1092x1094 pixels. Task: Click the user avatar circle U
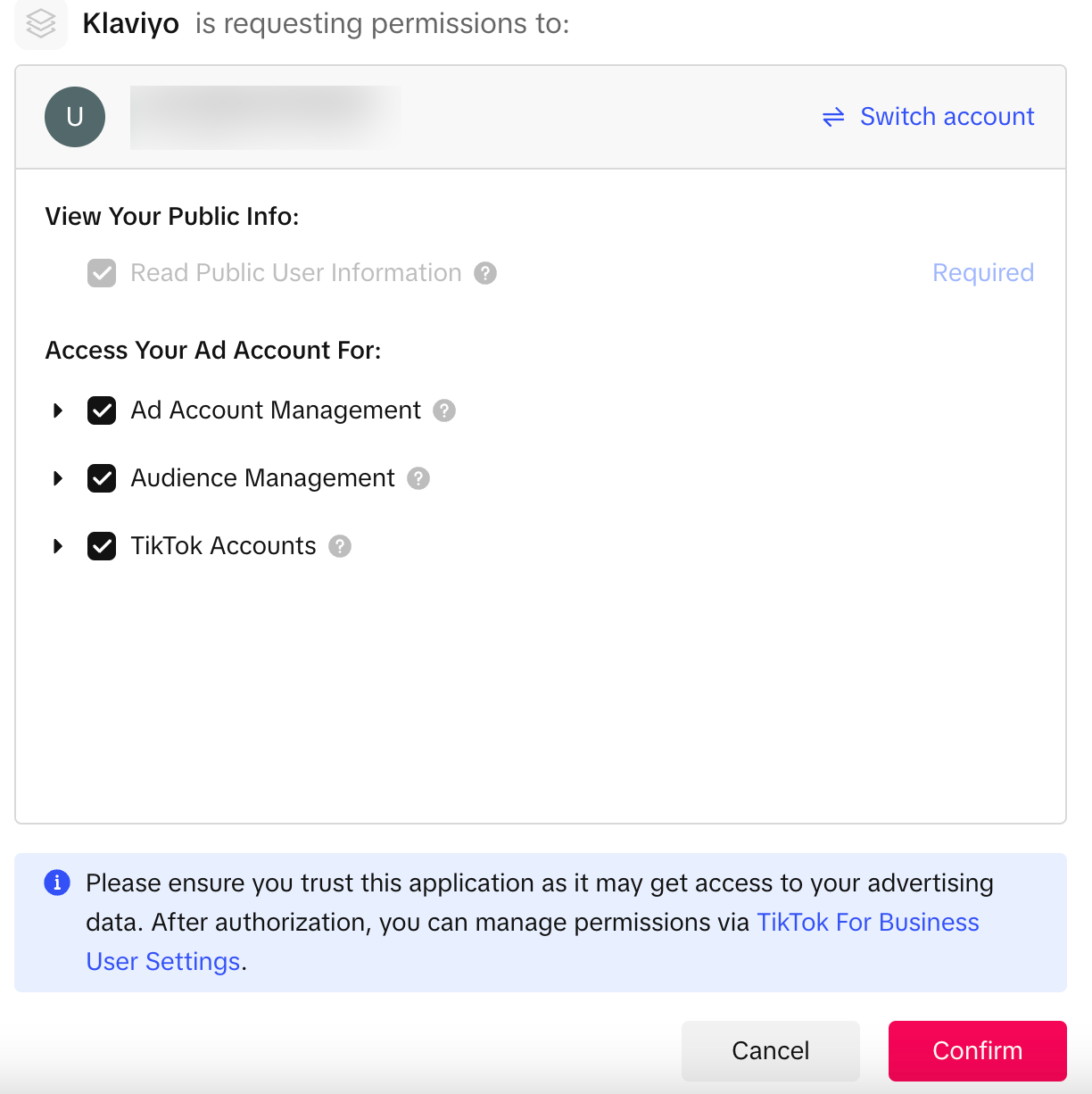click(75, 117)
